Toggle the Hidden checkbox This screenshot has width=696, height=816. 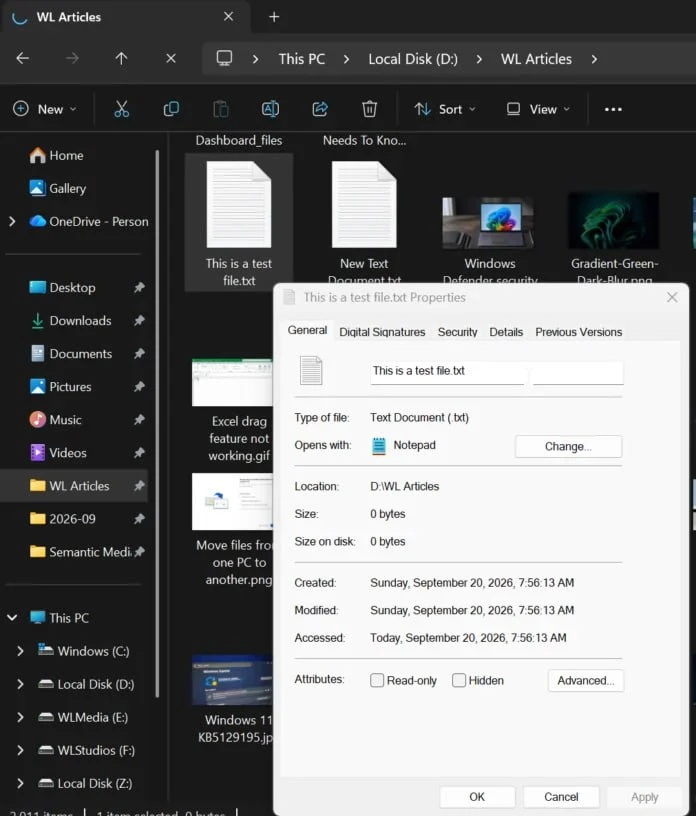point(459,680)
